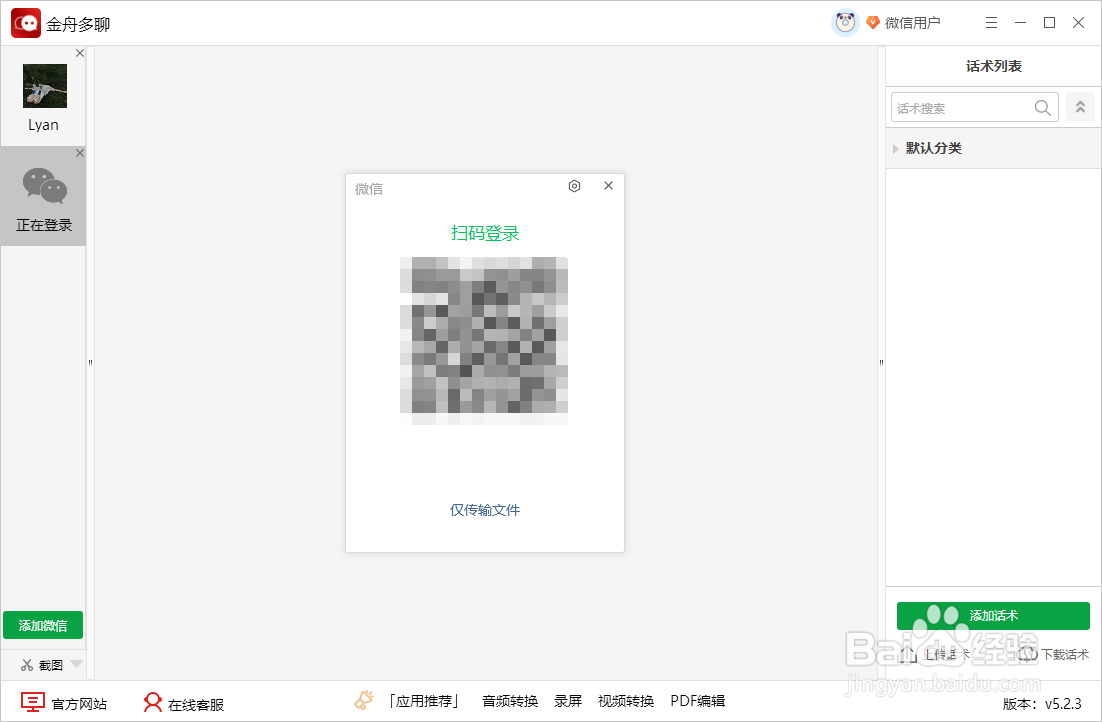Open settings gear in WeChat login window

(574, 186)
